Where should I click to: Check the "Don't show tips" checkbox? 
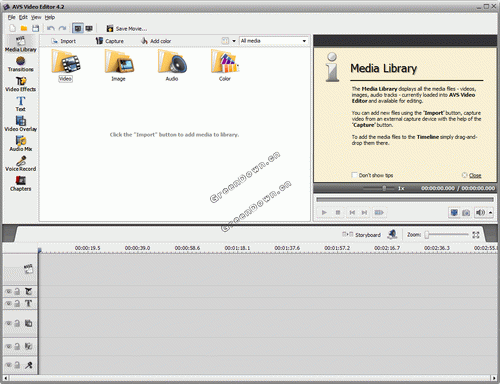pos(354,175)
